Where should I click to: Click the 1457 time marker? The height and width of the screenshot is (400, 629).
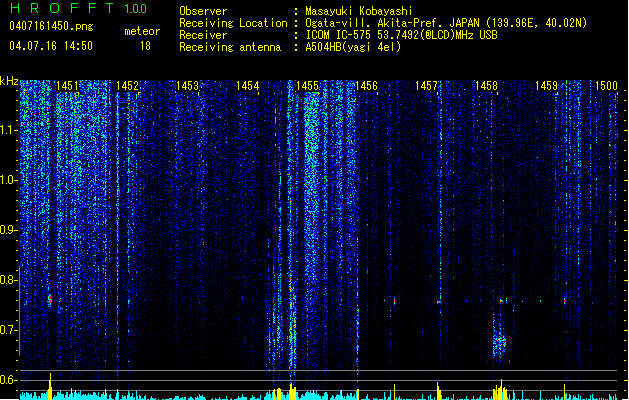tap(426, 86)
